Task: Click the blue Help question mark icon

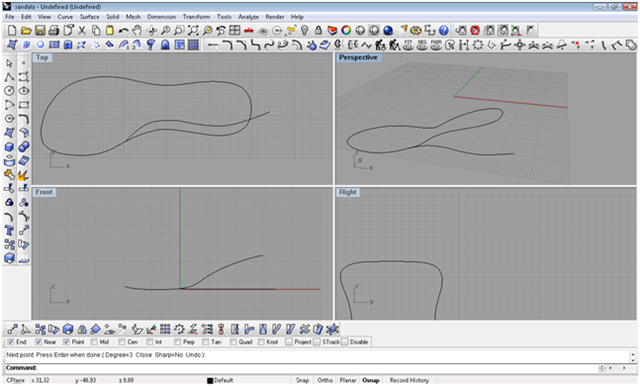Action: [x=444, y=31]
